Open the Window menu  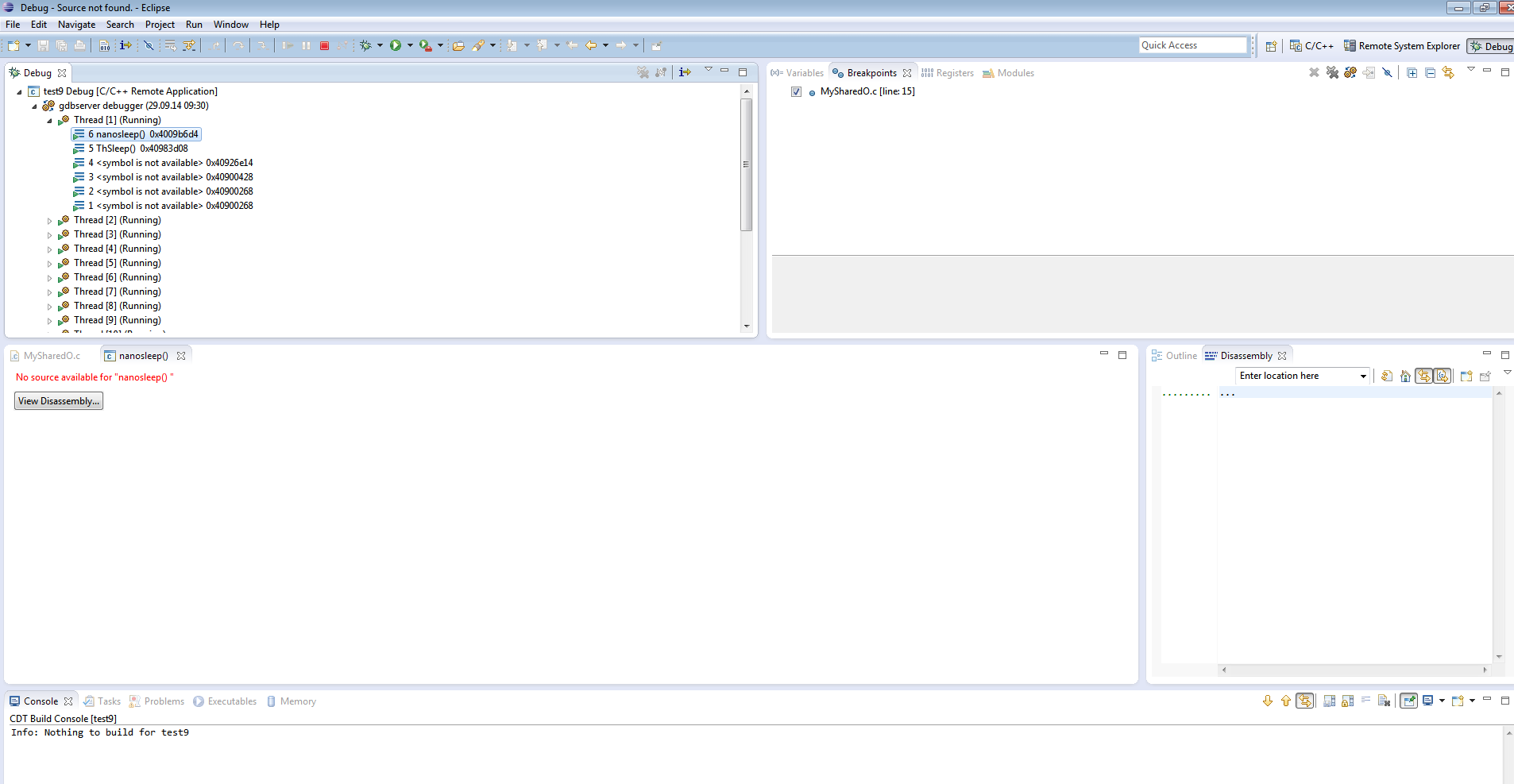tap(230, 25)
